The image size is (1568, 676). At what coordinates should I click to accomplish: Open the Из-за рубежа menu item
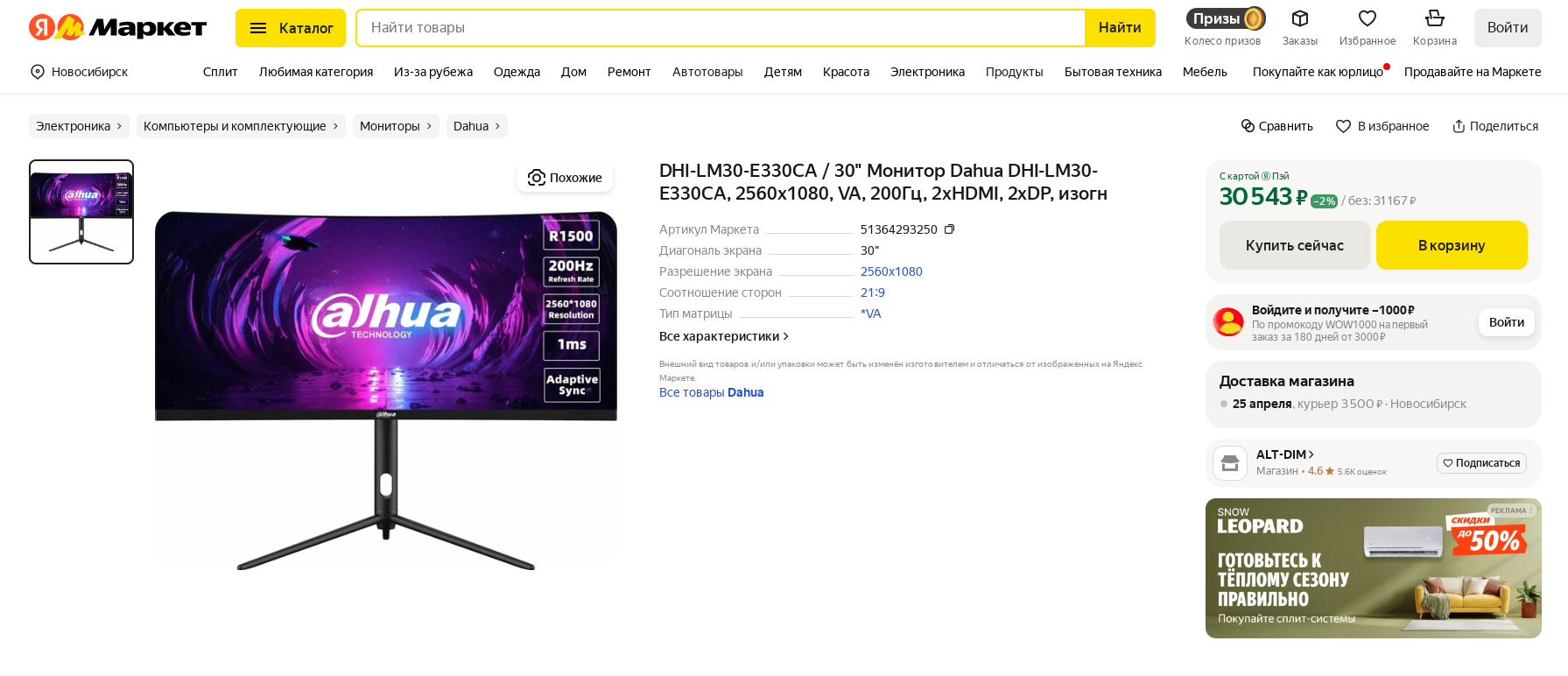433,72
